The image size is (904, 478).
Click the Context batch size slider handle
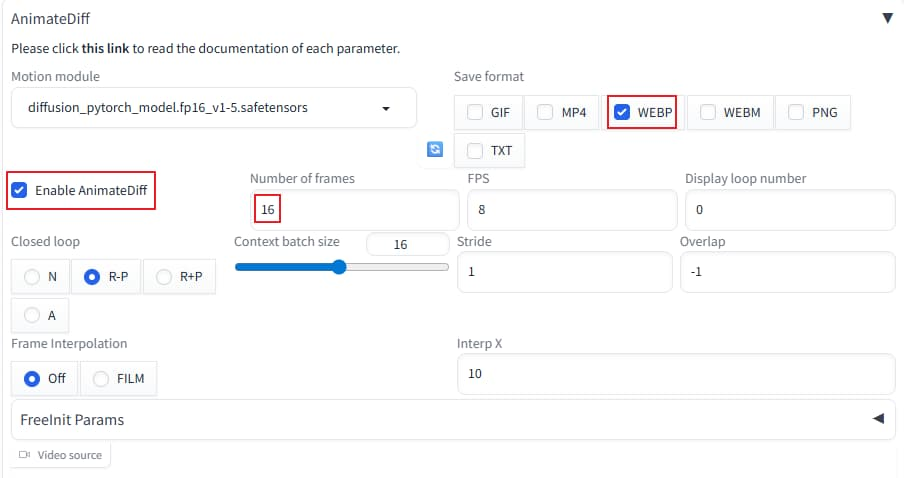[339, 267]
